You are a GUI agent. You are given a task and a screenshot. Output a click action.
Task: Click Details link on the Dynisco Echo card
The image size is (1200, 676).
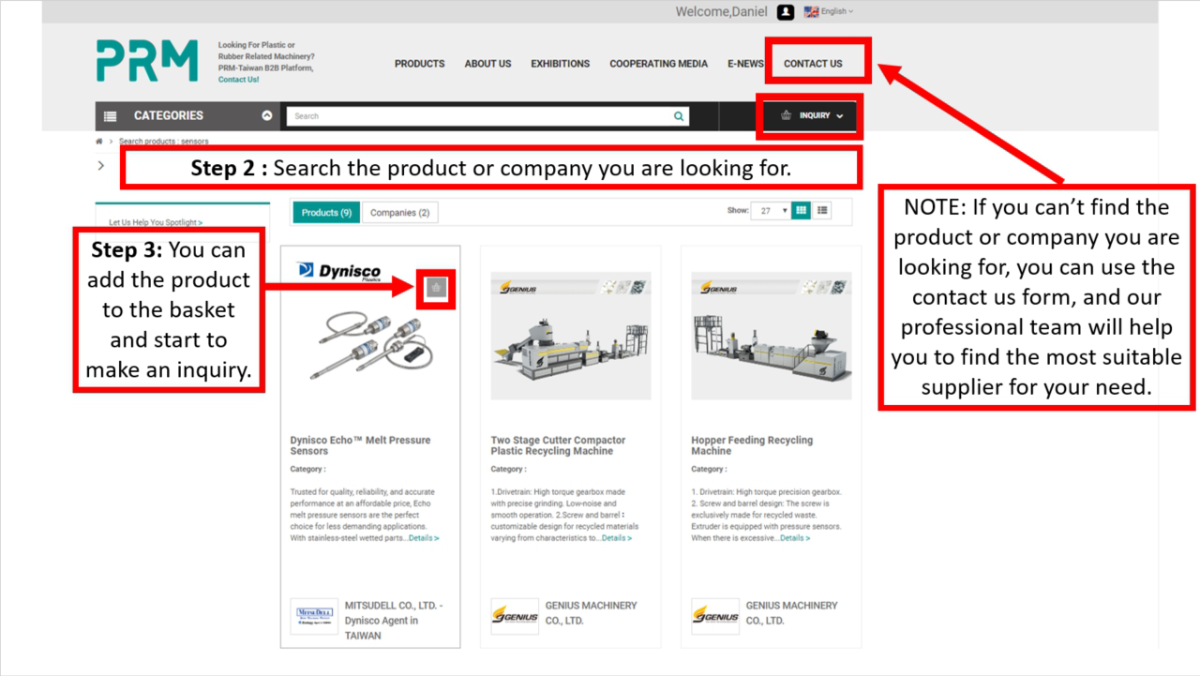pyautogui.click(x=424, y=538)
